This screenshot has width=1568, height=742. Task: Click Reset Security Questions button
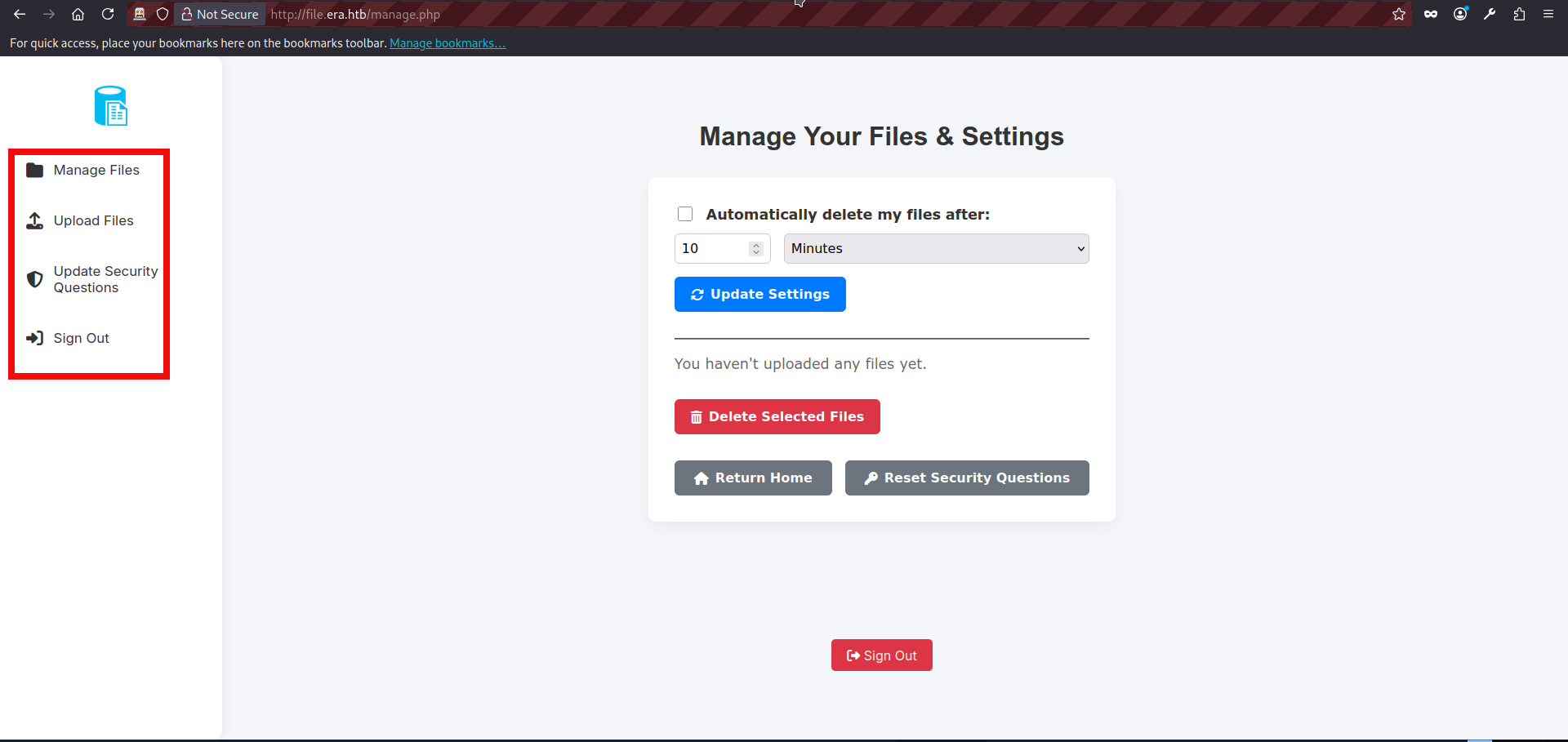(967, 478)
